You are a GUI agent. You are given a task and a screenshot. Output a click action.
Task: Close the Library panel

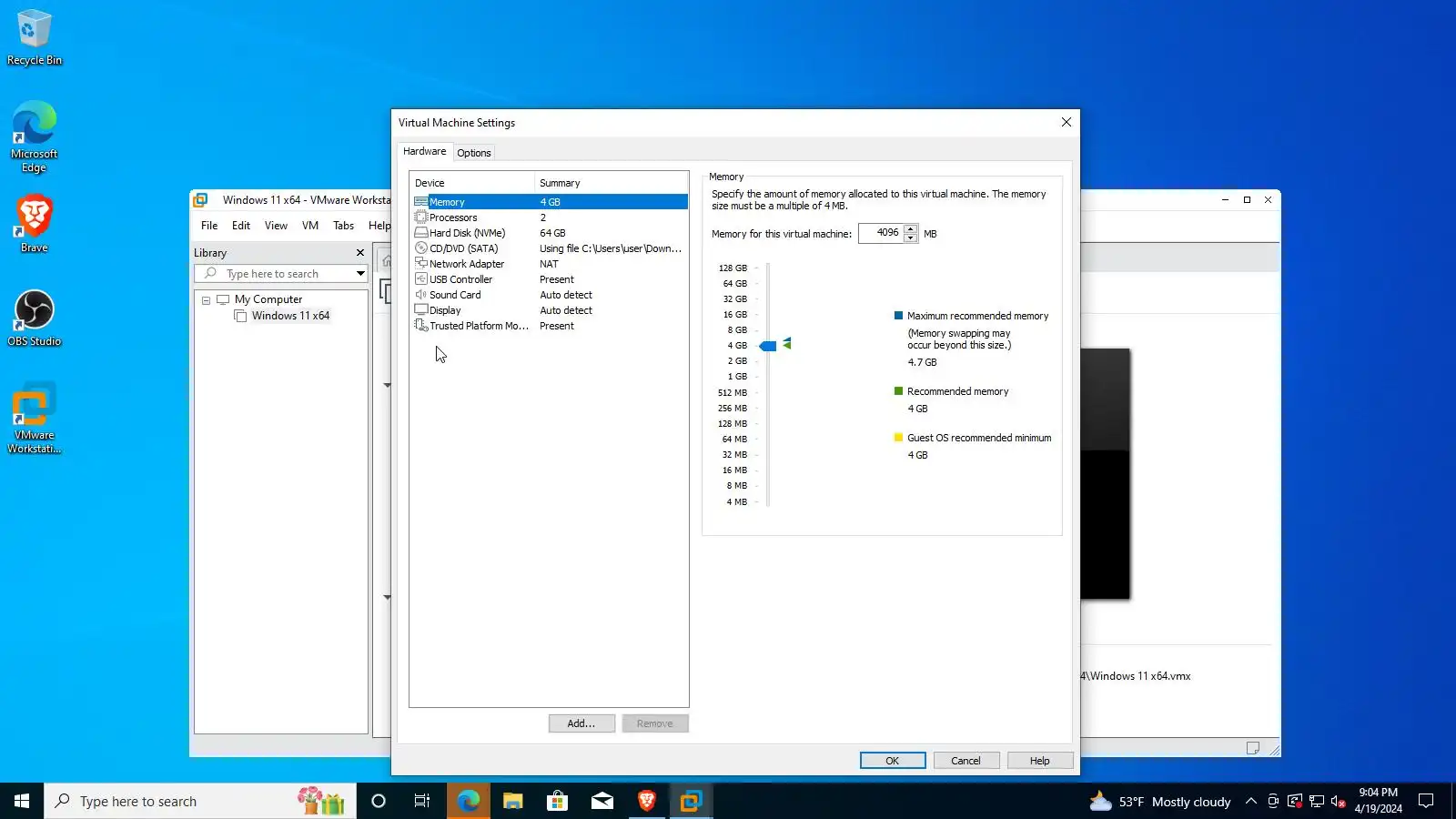[x=360, y=253]
